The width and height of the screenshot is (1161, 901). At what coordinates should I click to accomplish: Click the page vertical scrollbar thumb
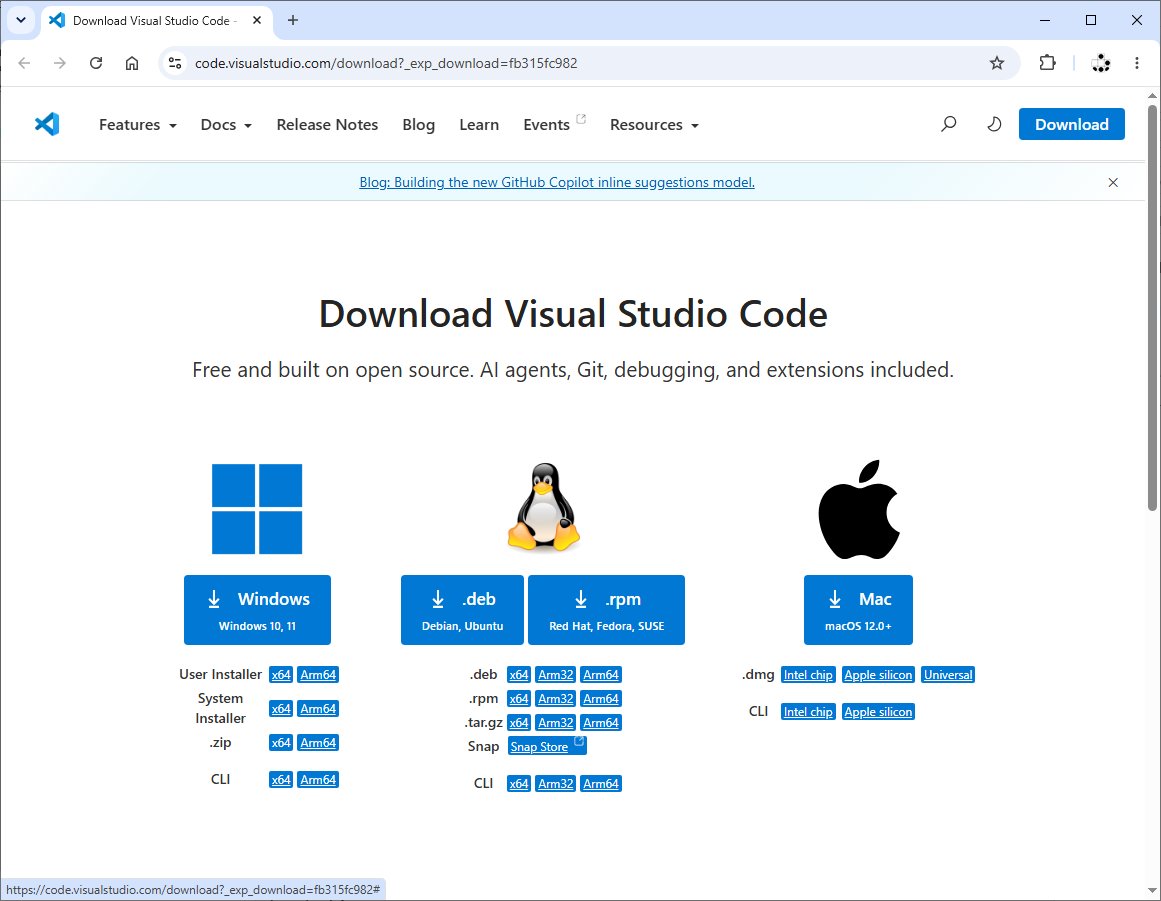pyautogui.click(x=1152, y=307)
